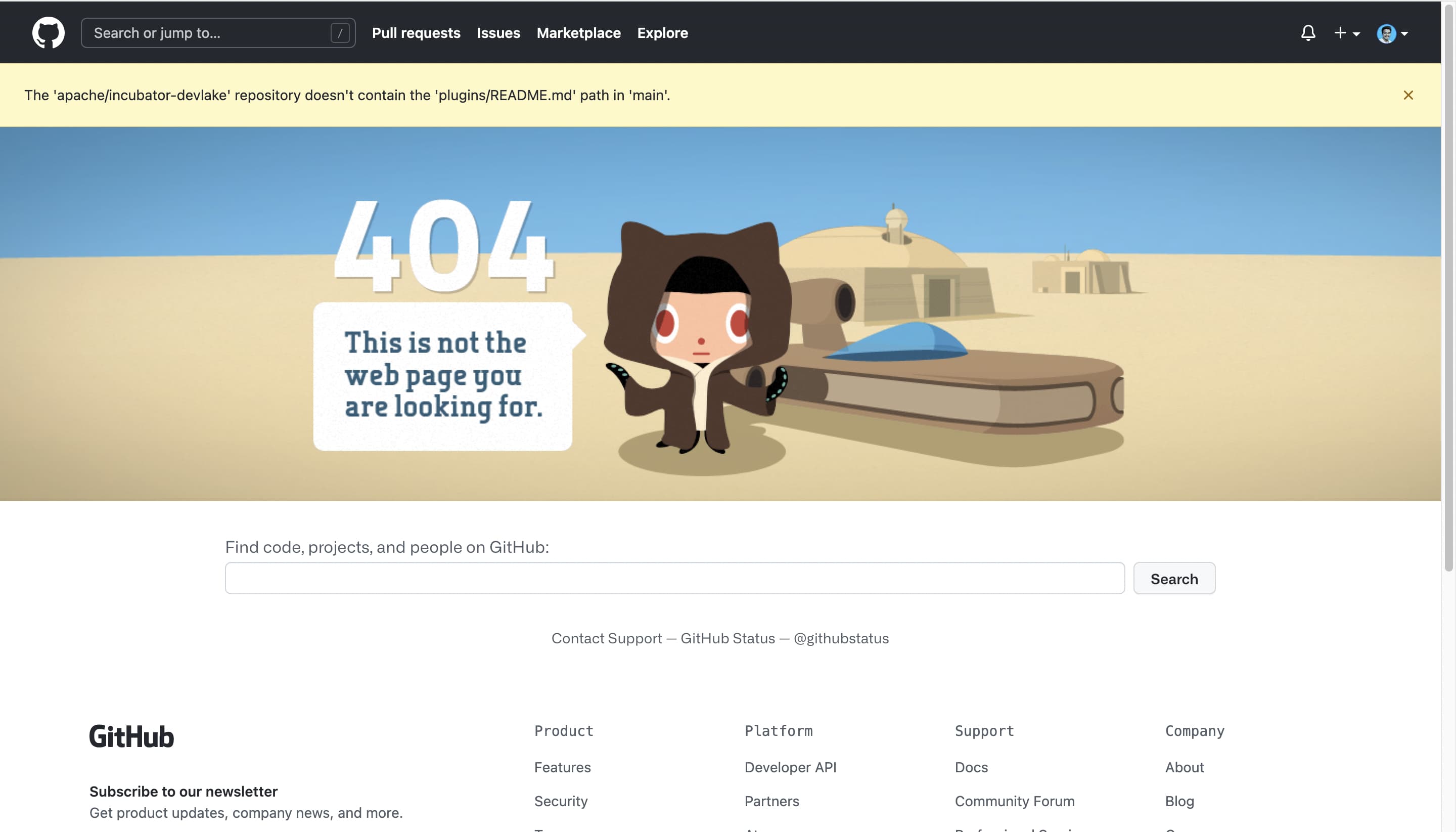The image size is (1456, 832).
Task: Open the Developer API footer link
Action: click(790, 767)
